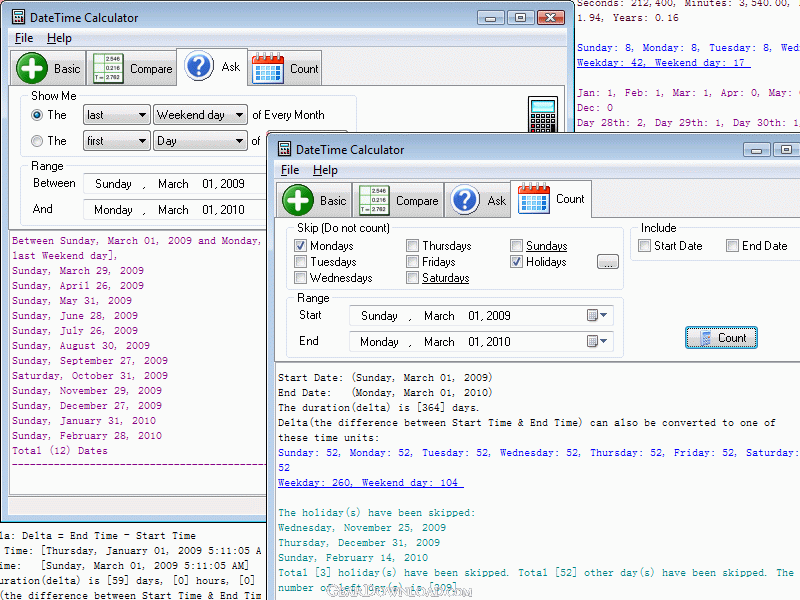Check the Sundays skip checkbox

coord(516,246)
